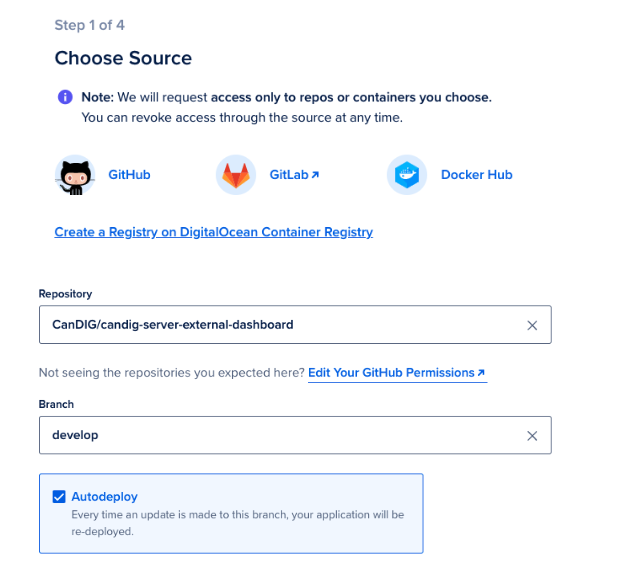Click the external arrow next to GitLab
The image size is (629, 579).
(315, 175)
